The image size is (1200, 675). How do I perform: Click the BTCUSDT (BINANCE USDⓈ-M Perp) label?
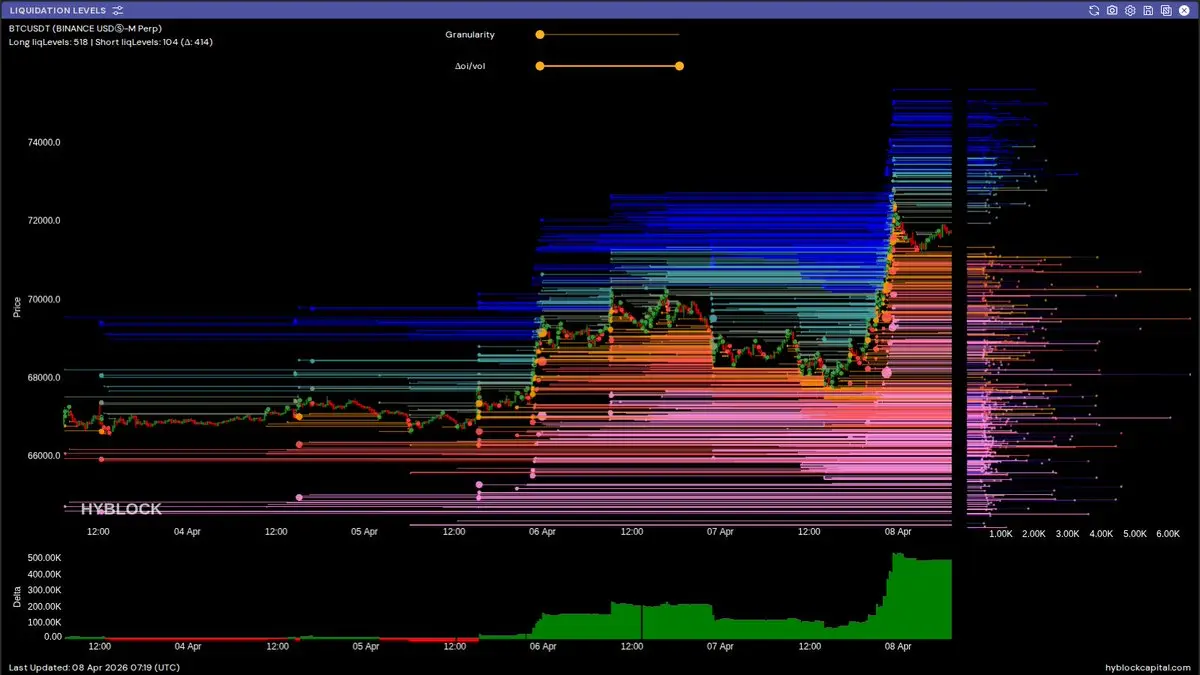click(85, 29)
